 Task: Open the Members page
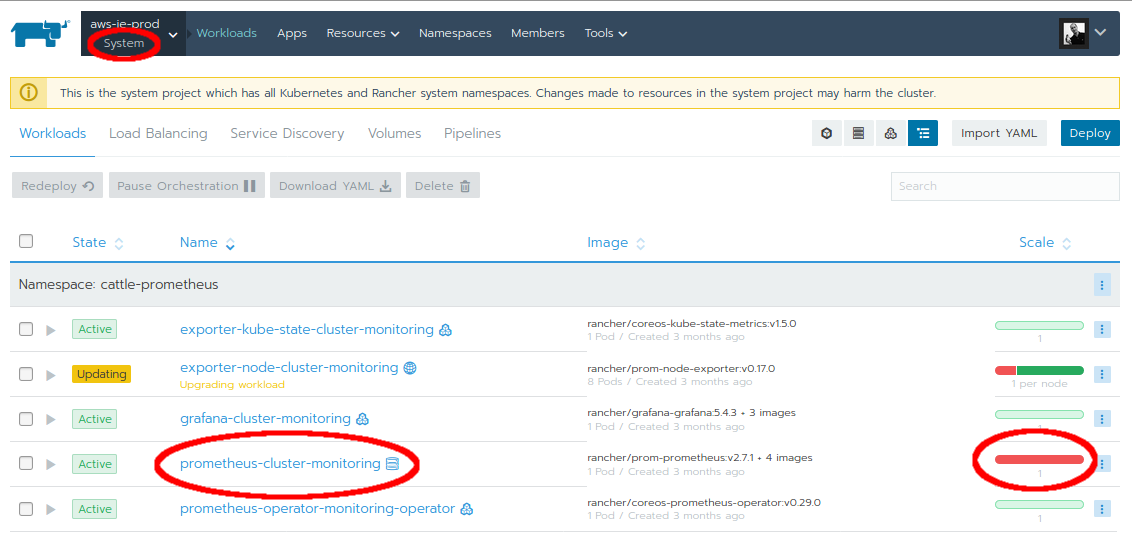(538, 33)
